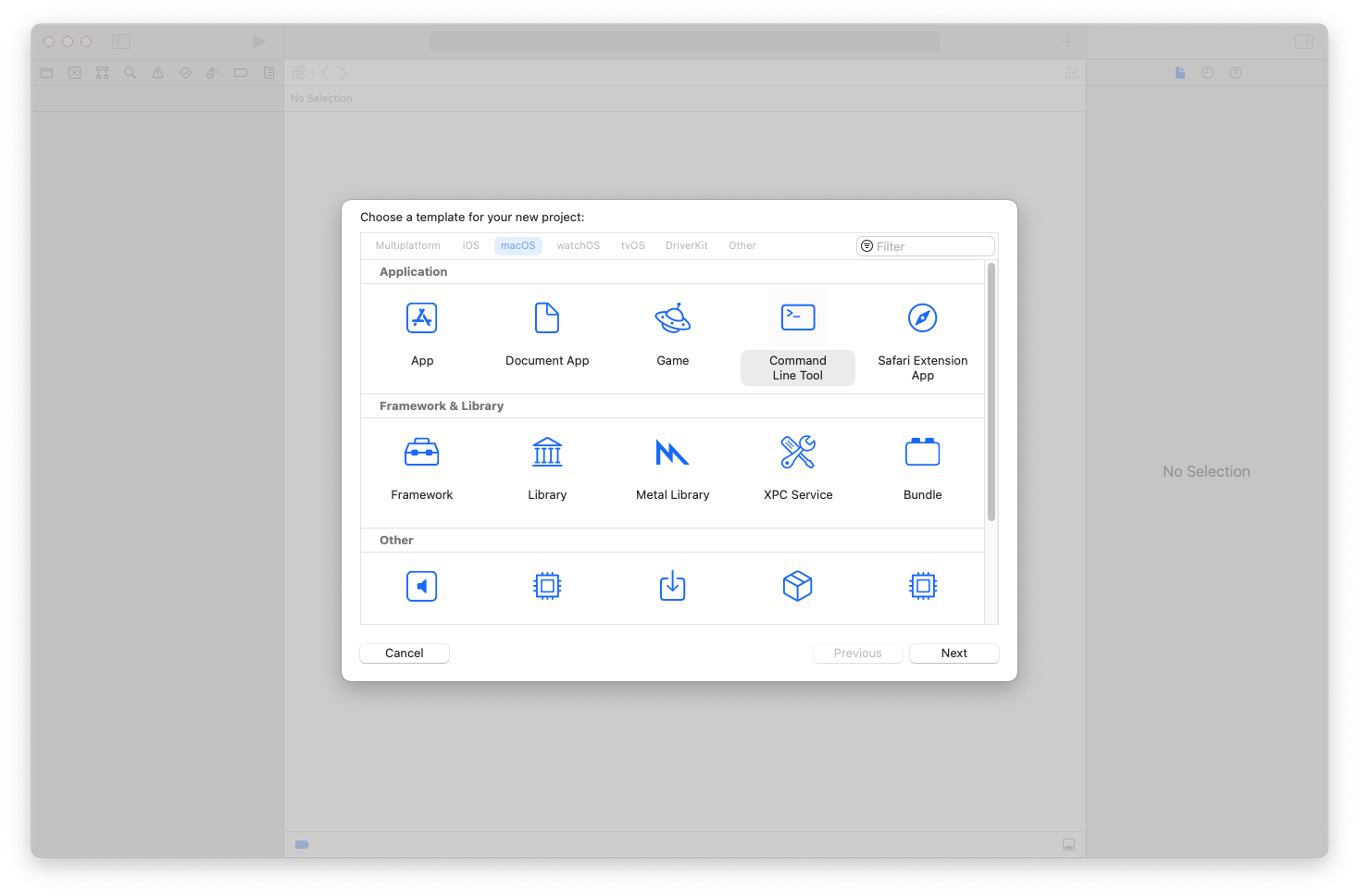Switch to the Multiplatform tab
1359x896 pixels.
coord(408,246)
